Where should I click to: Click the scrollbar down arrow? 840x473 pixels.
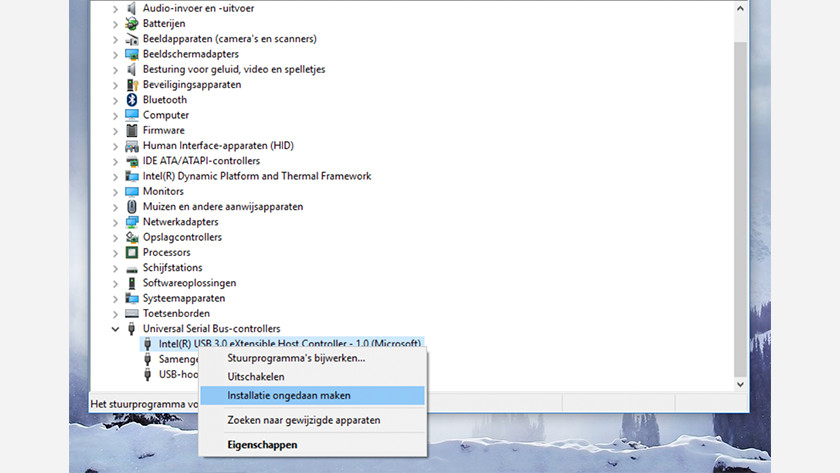click(x=740, y=383)
